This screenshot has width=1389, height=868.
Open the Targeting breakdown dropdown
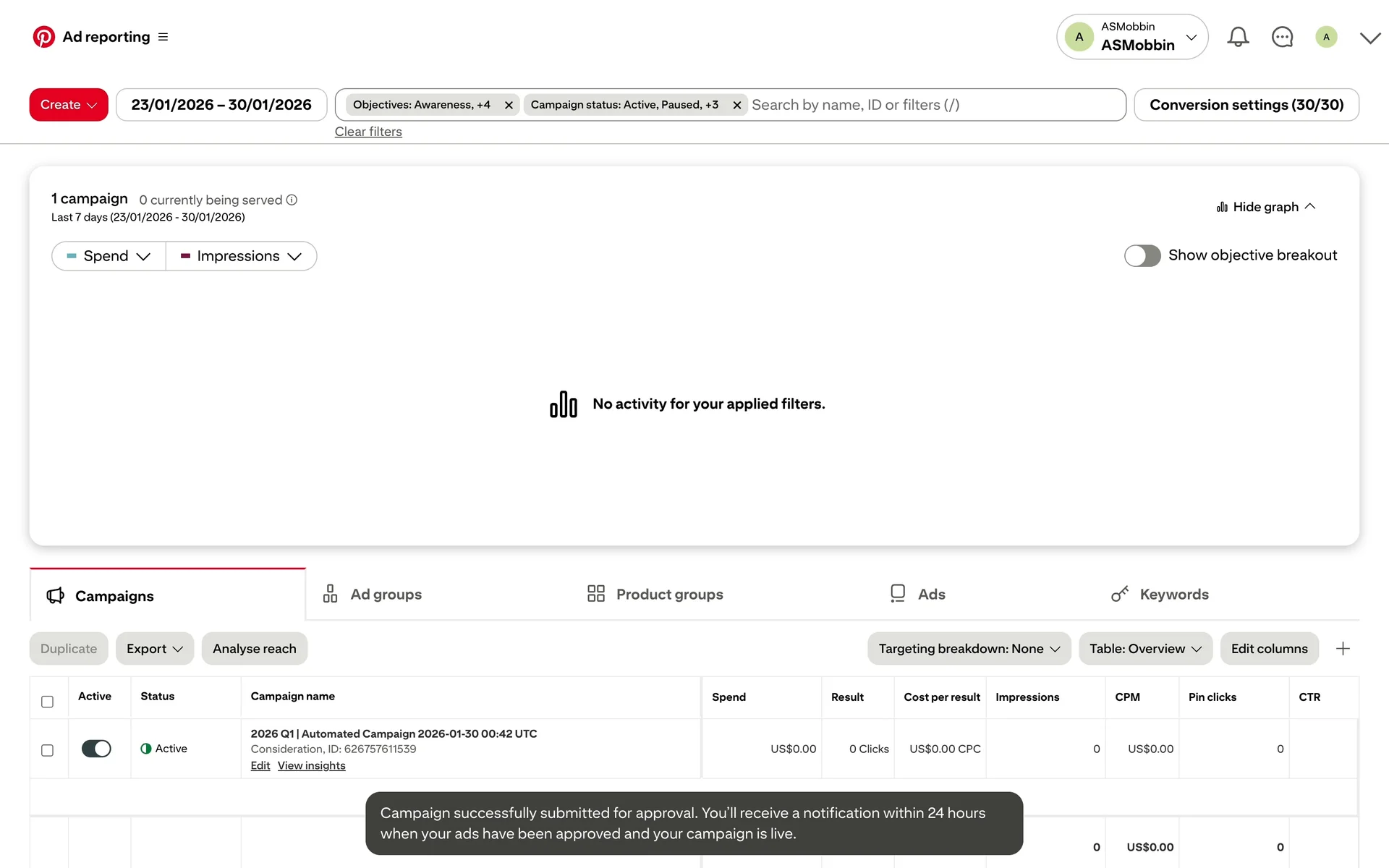click(x=969, y=649)
